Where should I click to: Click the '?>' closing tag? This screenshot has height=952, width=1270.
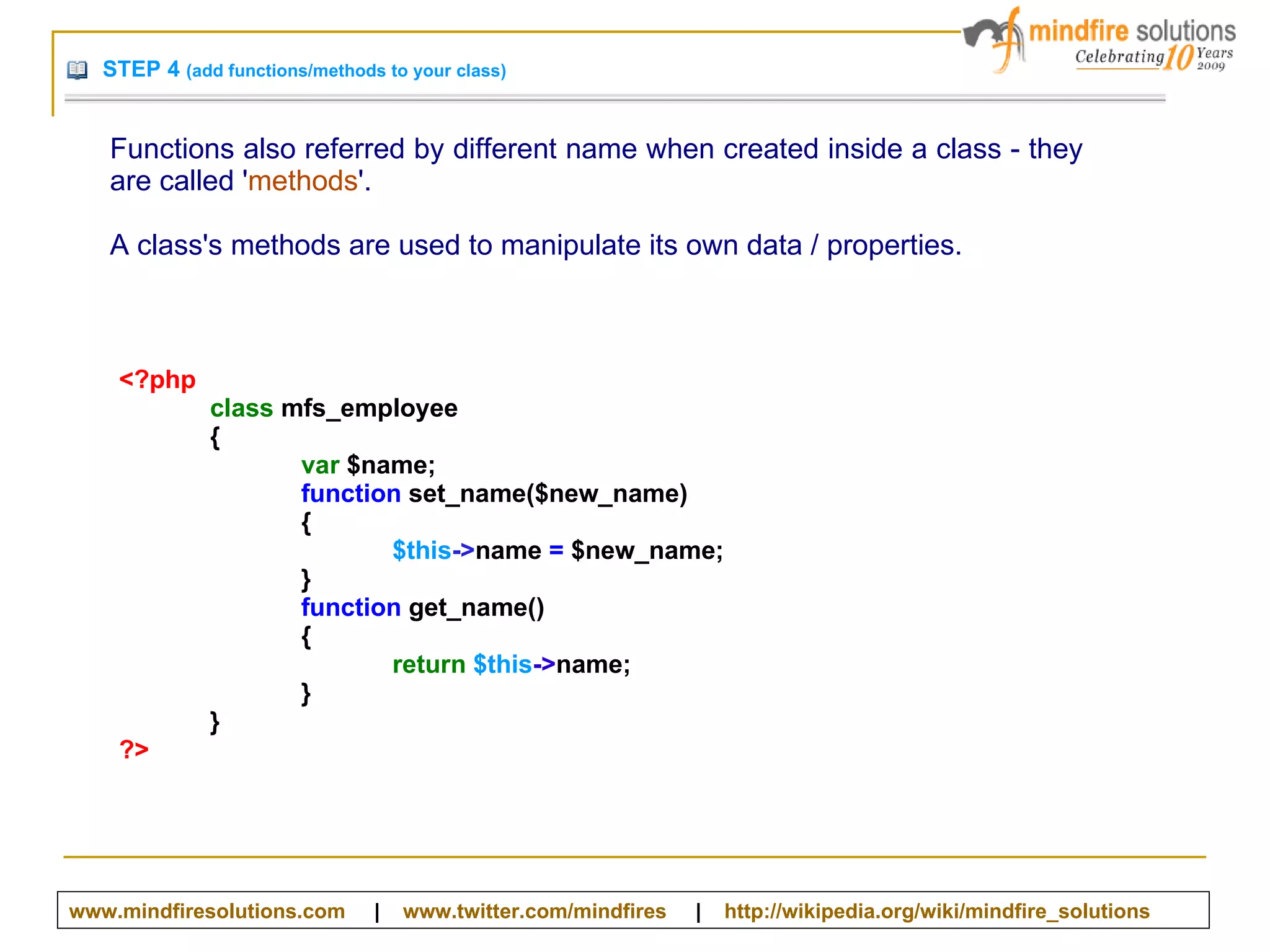click(x=134, y=749)
